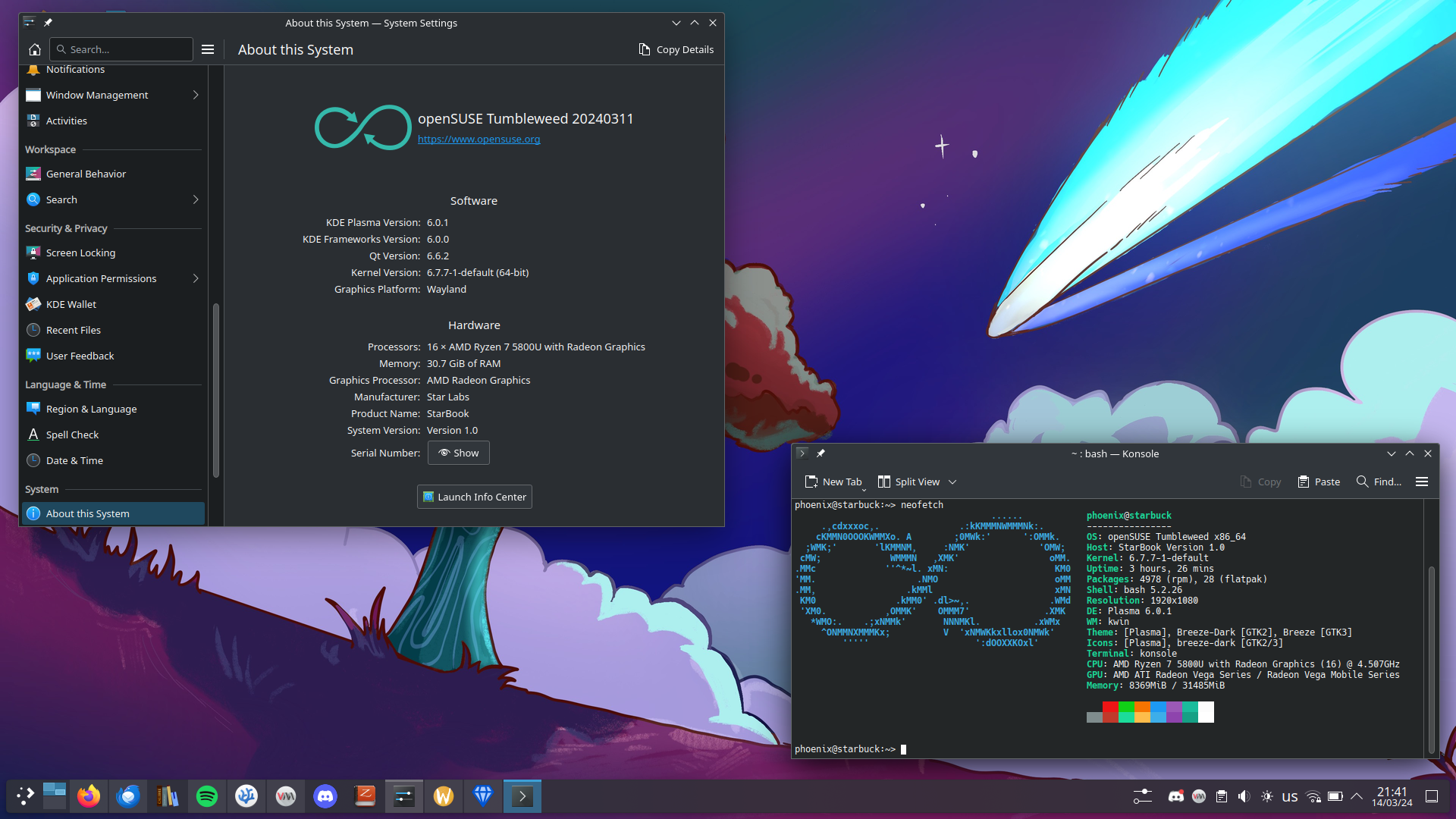The height and width of the screenshot is (819, 1456).
Task: Open KDE Wallet settings
Action: (x=114, y=304)
